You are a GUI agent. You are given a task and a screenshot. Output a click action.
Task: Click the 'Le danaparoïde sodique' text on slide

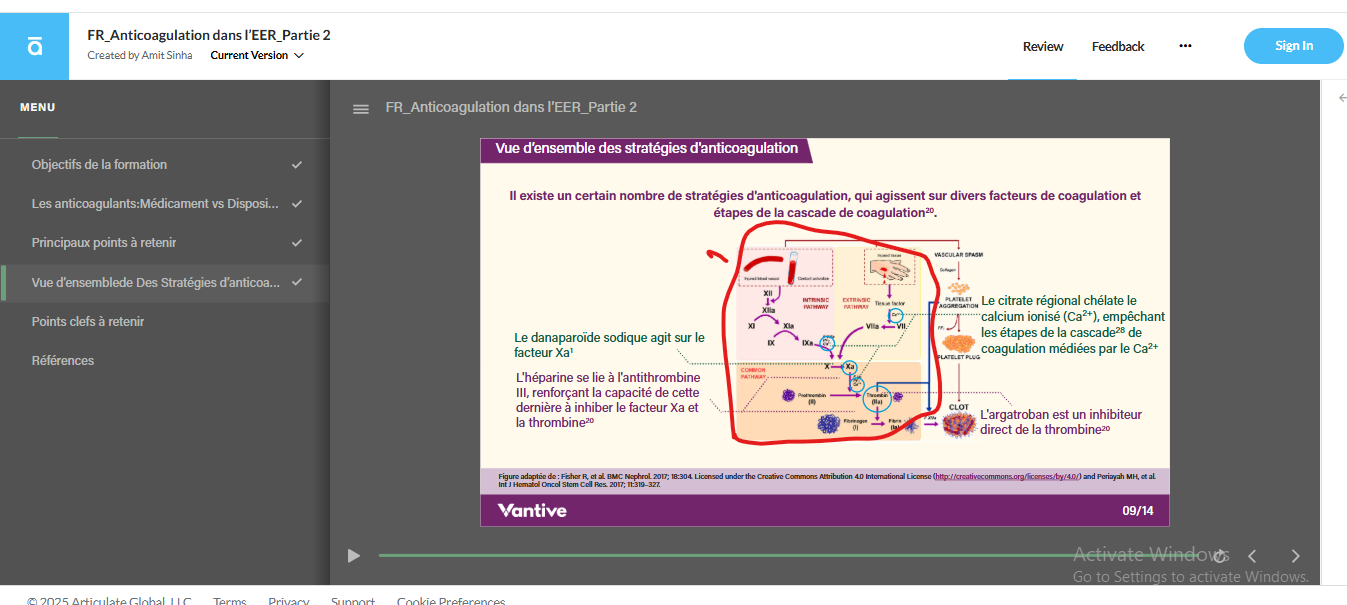(609, 345)
